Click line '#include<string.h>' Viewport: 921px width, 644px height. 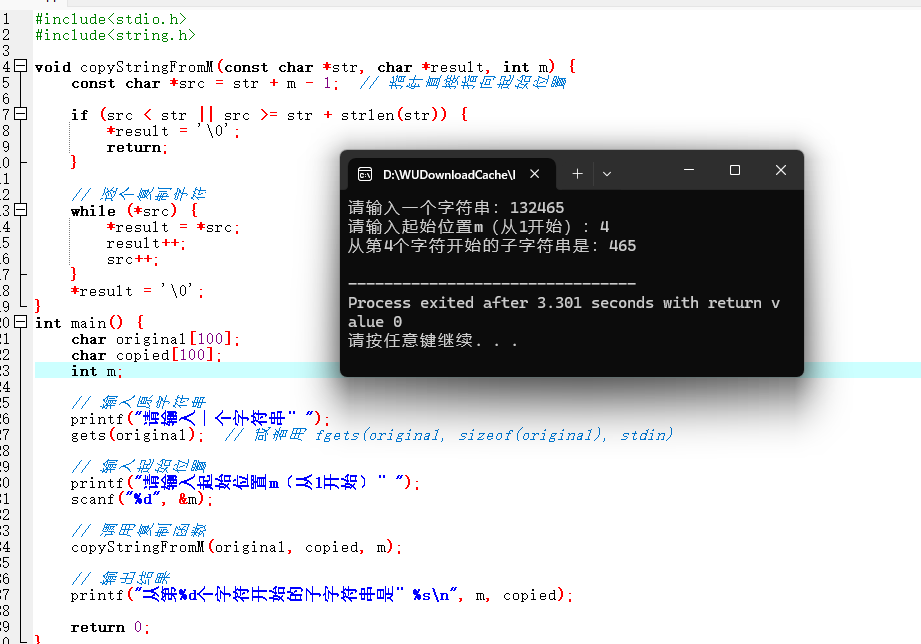point(115,35)
